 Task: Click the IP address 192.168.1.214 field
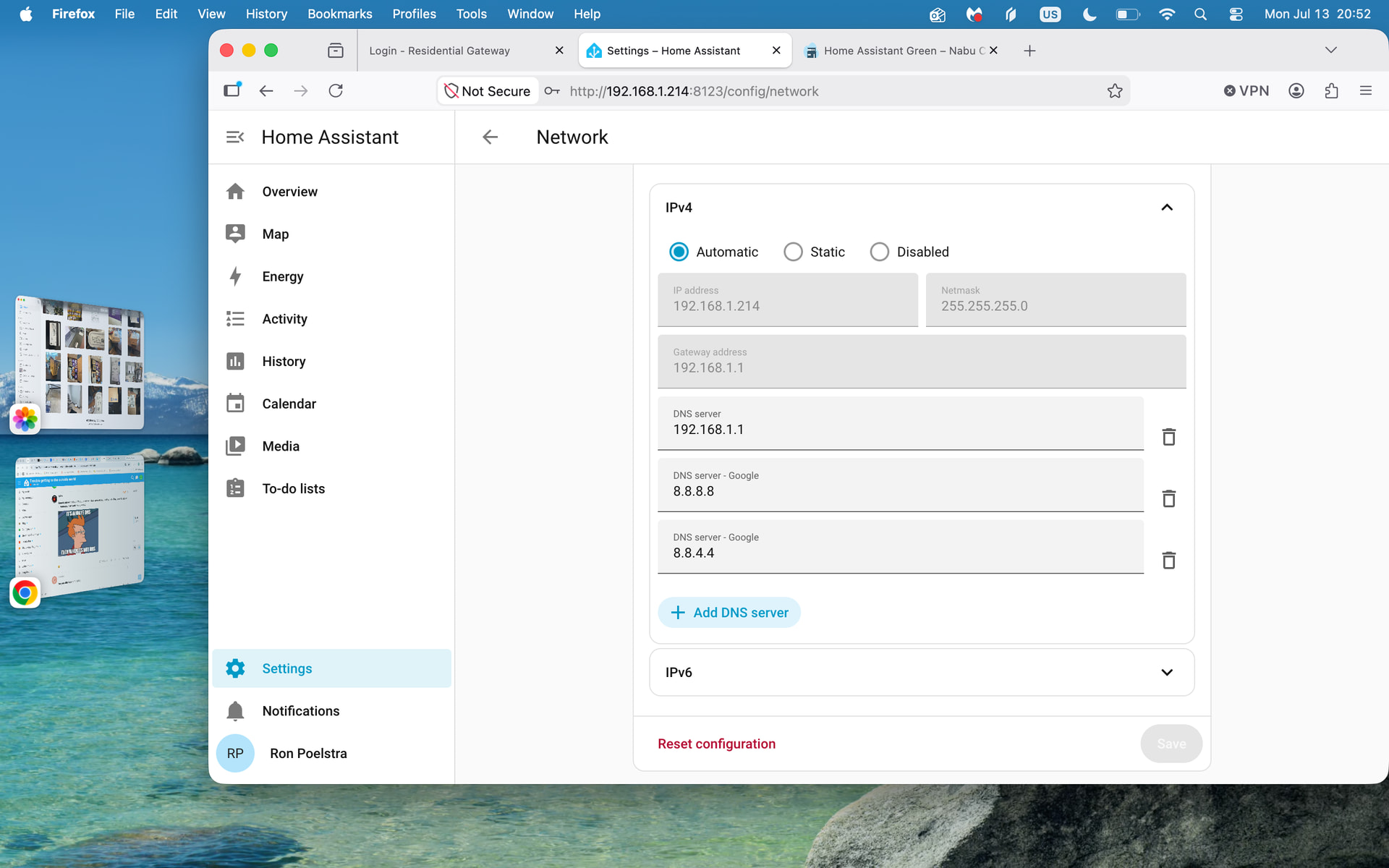click(x=788, y=299)
